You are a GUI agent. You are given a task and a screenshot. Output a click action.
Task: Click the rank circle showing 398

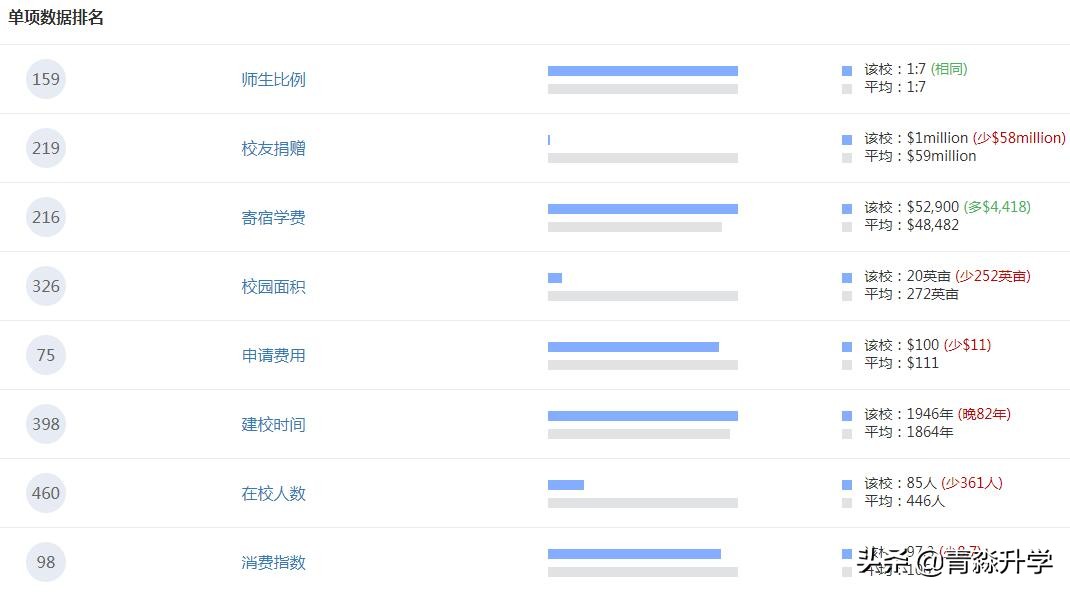[x=45, y=424]
